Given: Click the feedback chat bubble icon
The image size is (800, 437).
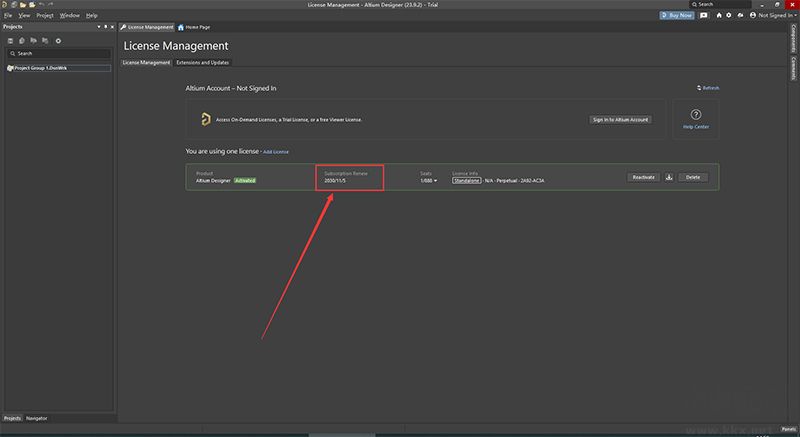Looking at the screenshot, I should [704, 16].
